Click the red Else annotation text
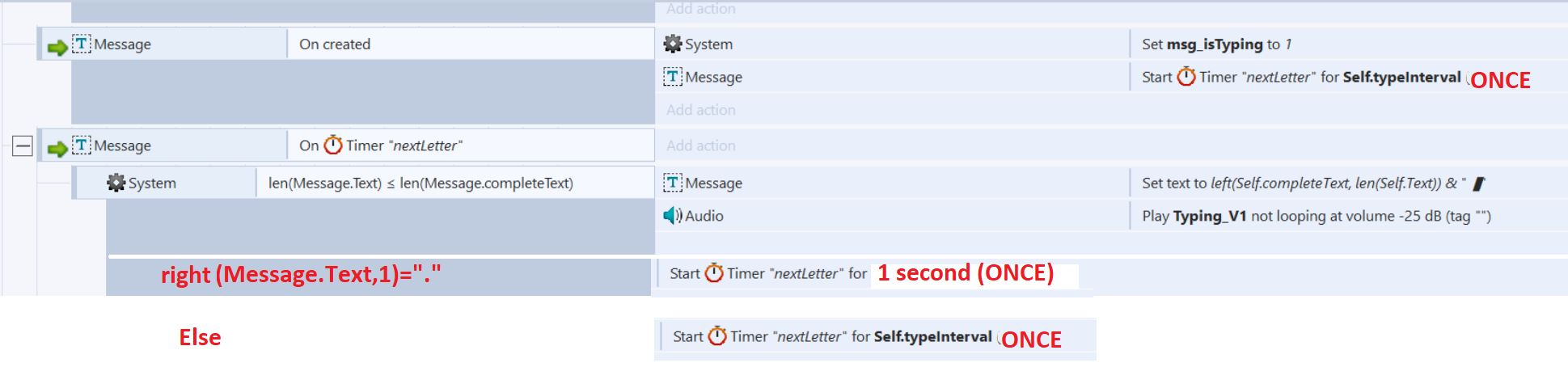 point(200,337)
